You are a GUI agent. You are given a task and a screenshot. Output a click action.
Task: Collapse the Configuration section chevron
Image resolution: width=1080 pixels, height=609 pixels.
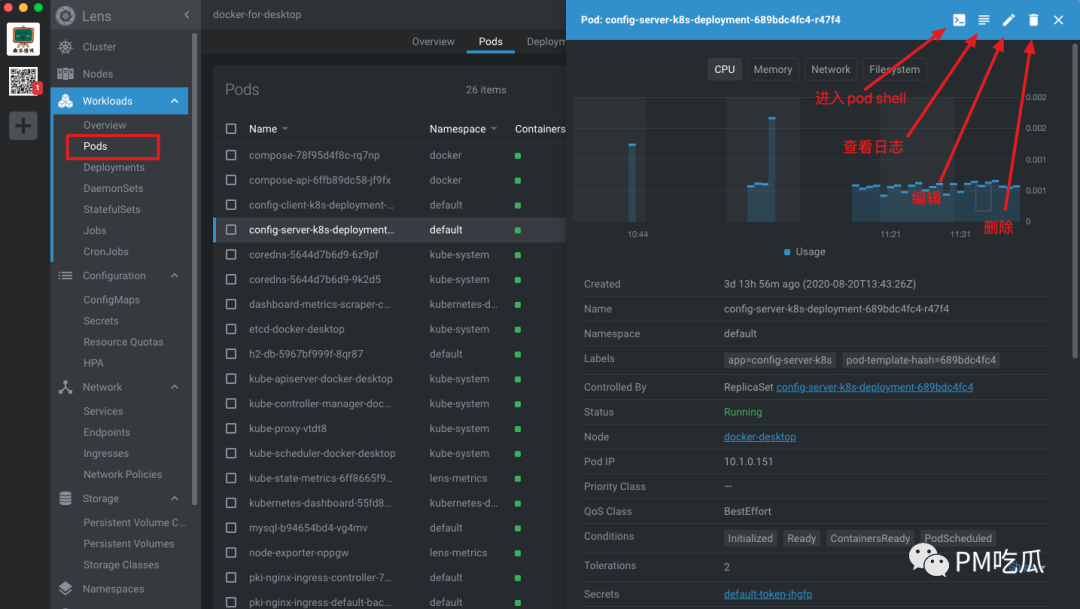pyautogui.click(x=175, y=276)
